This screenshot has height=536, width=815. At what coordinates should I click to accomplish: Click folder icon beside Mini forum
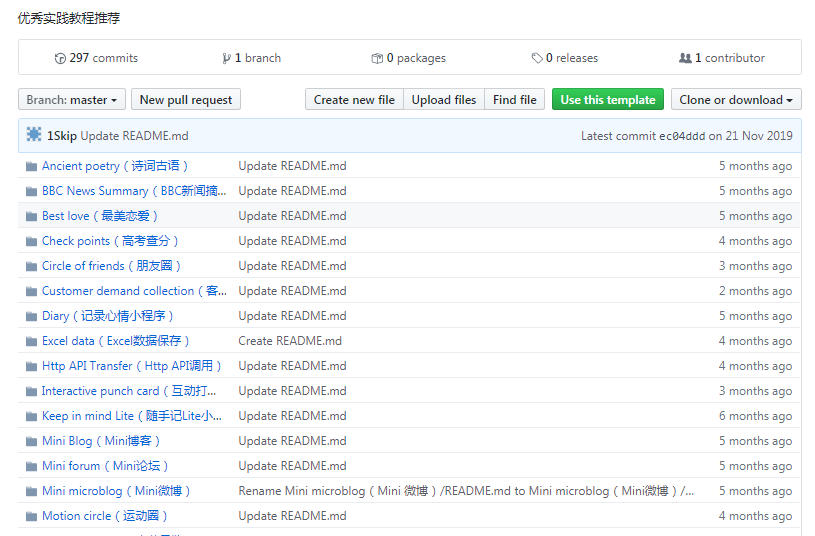(32, 466)
